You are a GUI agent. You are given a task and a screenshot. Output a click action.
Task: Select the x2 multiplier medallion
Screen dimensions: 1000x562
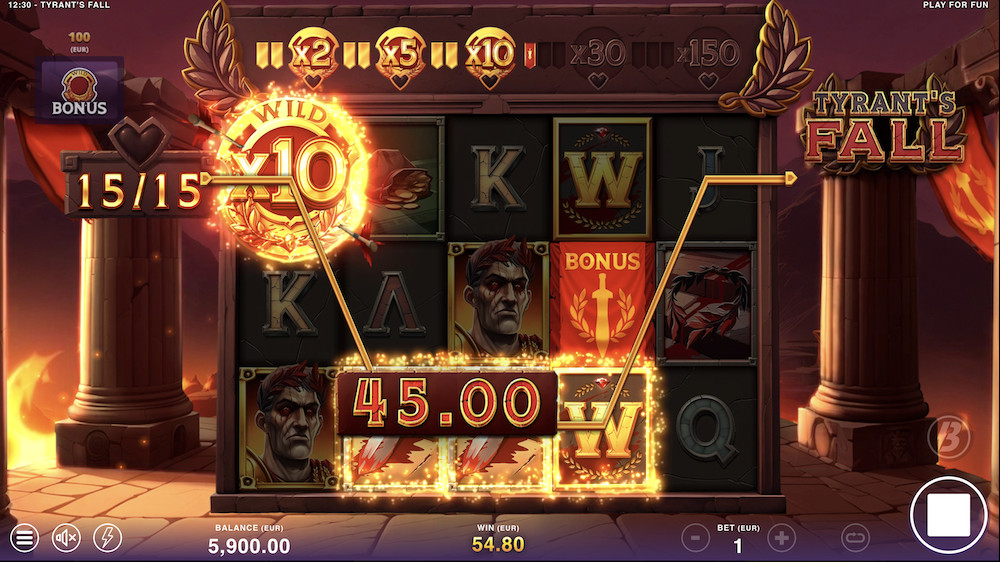312,56
